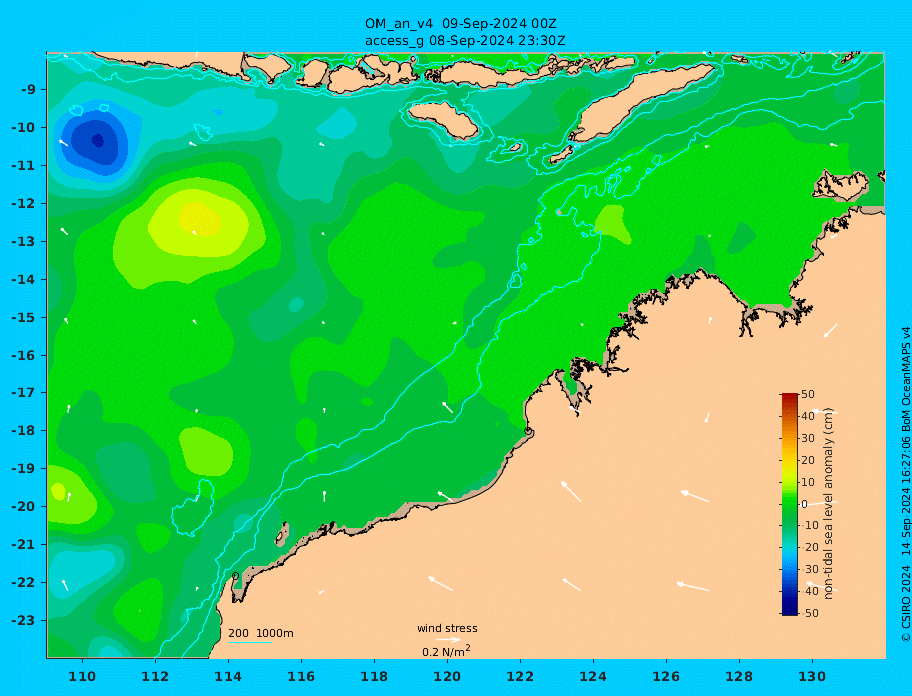Click the dark blue low anomaly center
This screenshot has width=912, height=696.
(97, 140)
